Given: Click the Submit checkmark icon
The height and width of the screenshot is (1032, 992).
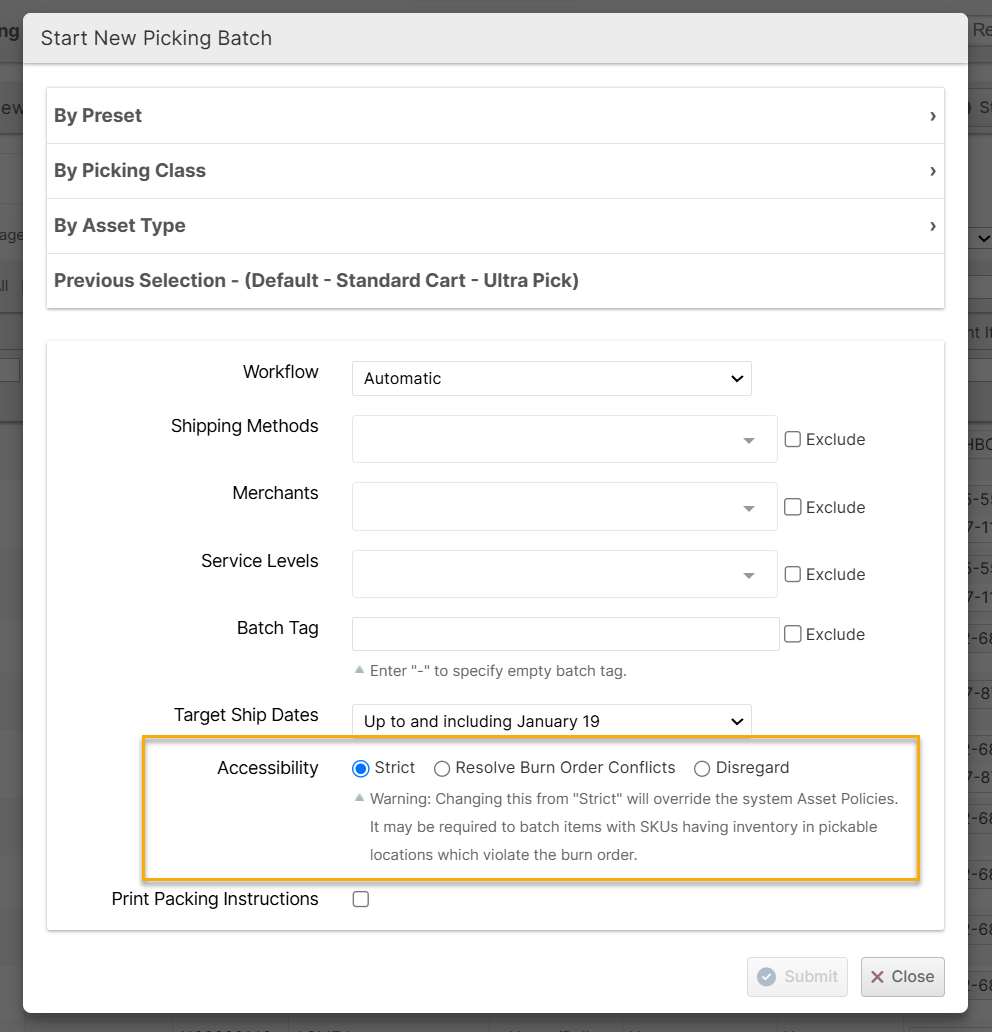Looking at the screenshot, I should 767,977.
